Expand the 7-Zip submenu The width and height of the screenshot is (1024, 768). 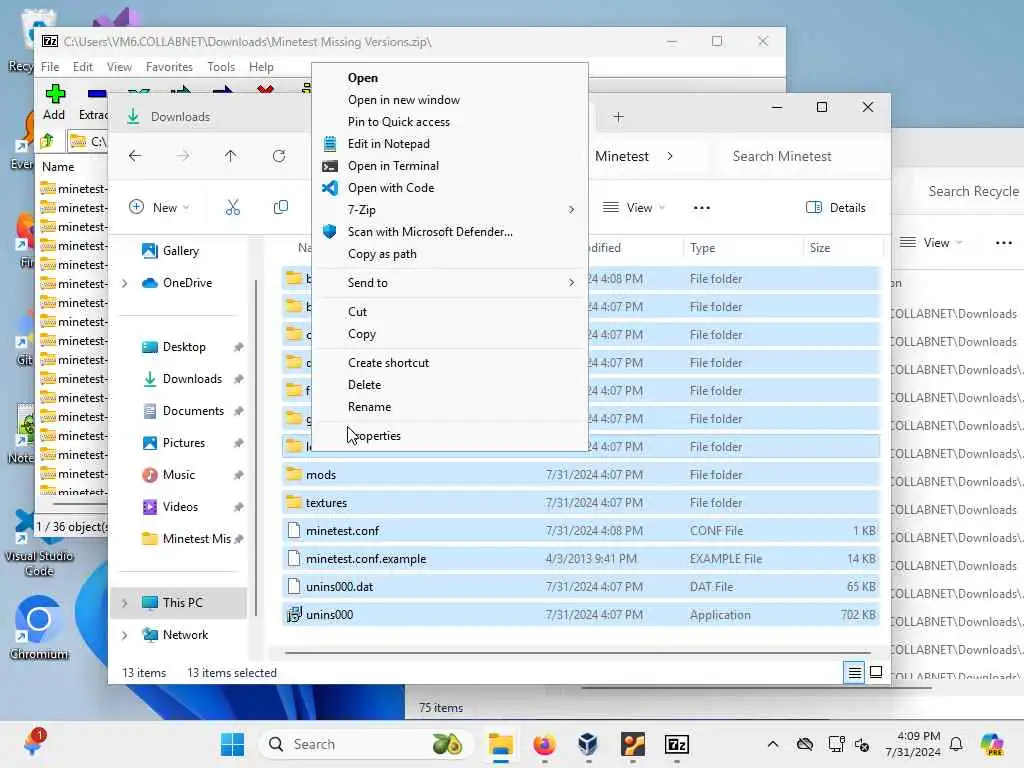[571, 210]
